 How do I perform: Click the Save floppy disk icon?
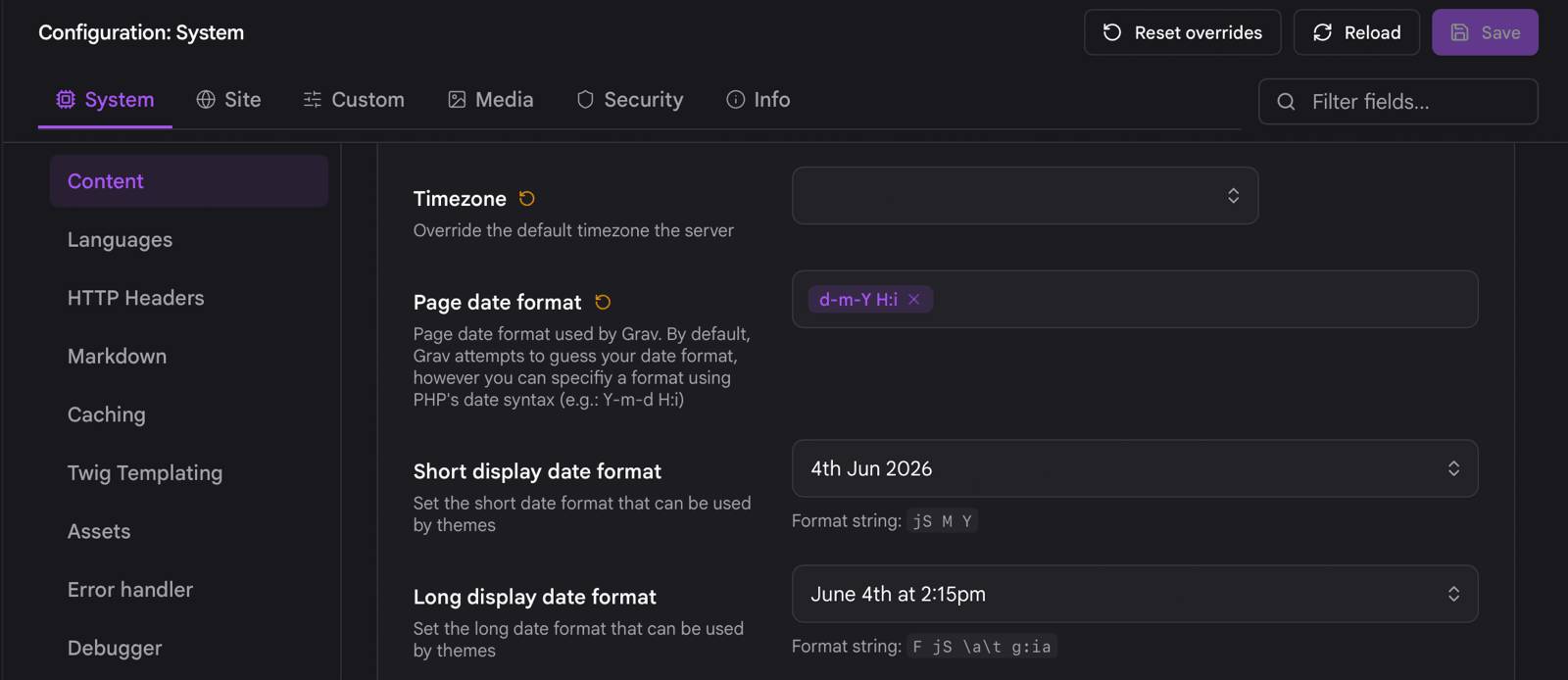point(1459,32)
